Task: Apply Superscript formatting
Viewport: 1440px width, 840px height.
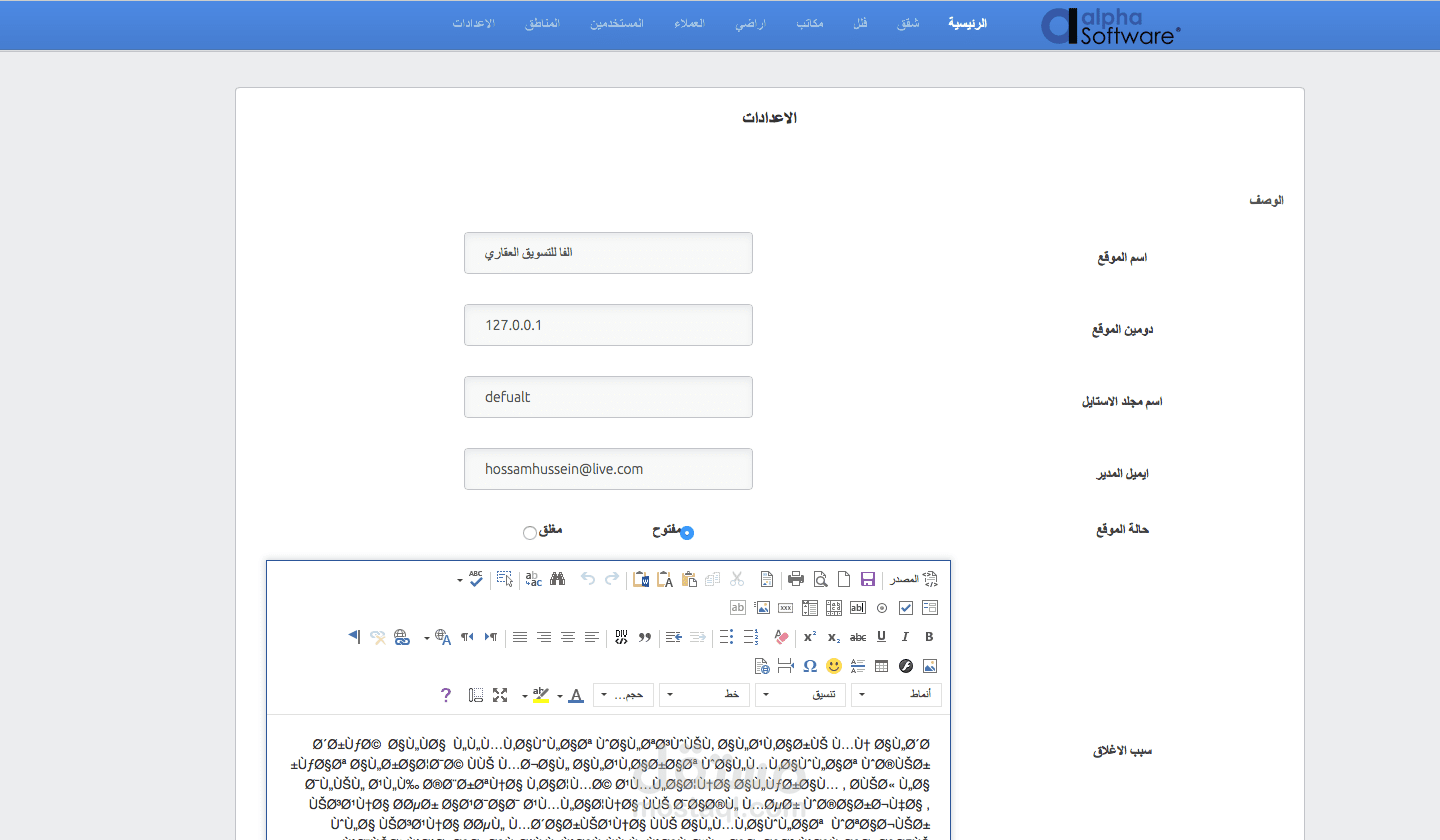Action: pyautogui.click(x=809, y=636)
